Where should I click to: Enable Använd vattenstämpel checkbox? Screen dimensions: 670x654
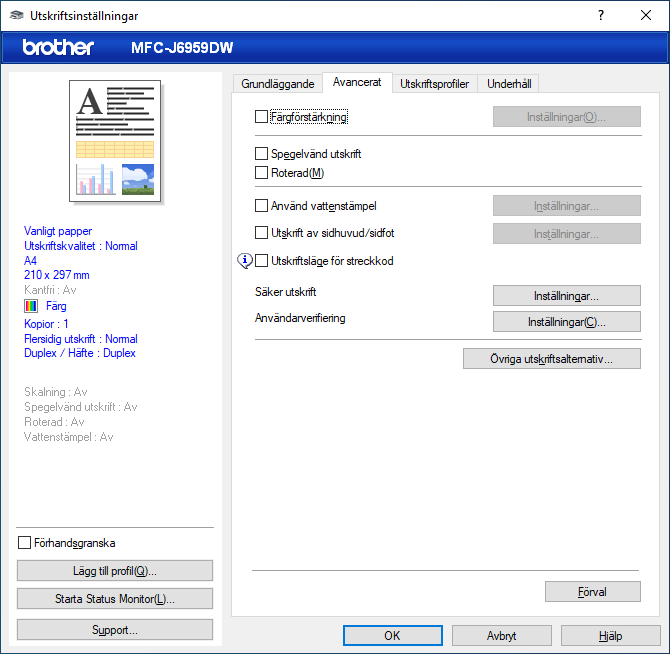point(261,205)
